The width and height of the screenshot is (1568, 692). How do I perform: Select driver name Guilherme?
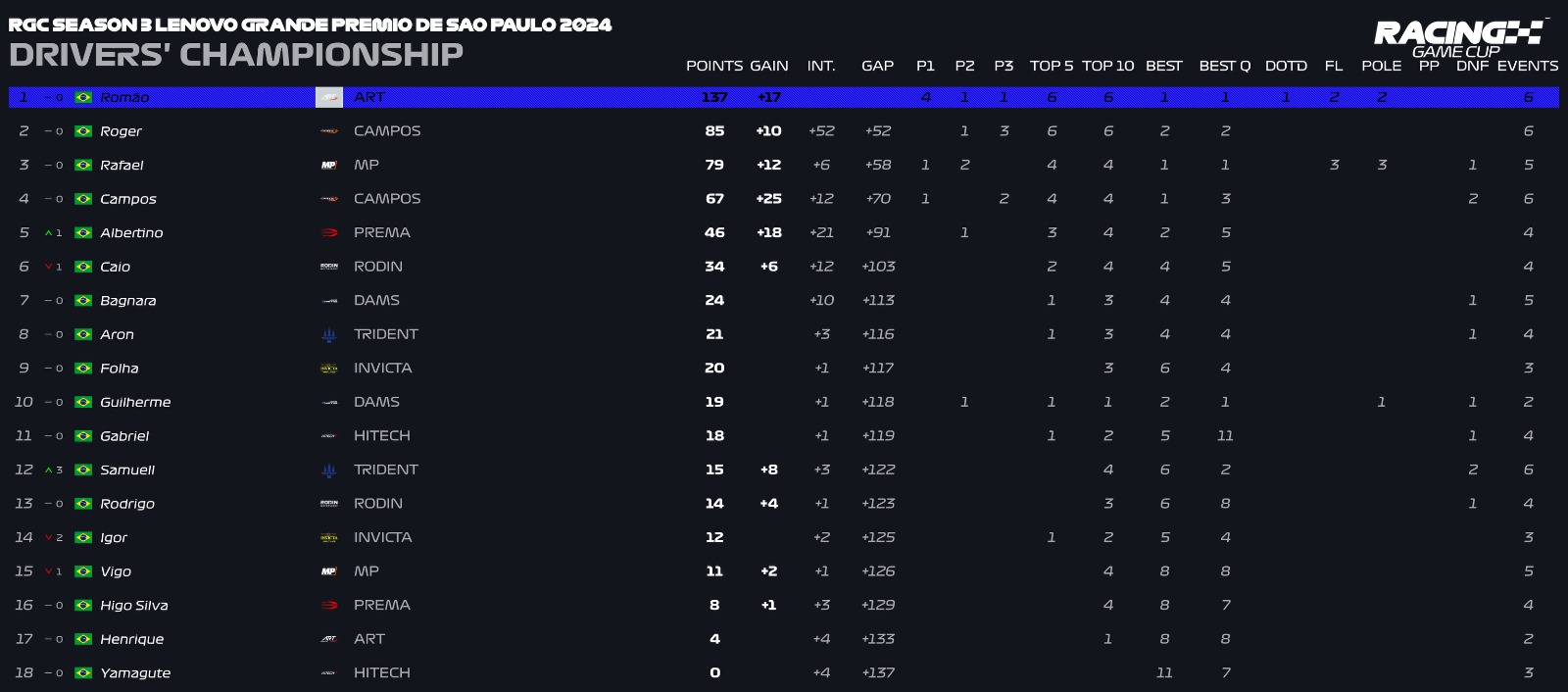135,403
